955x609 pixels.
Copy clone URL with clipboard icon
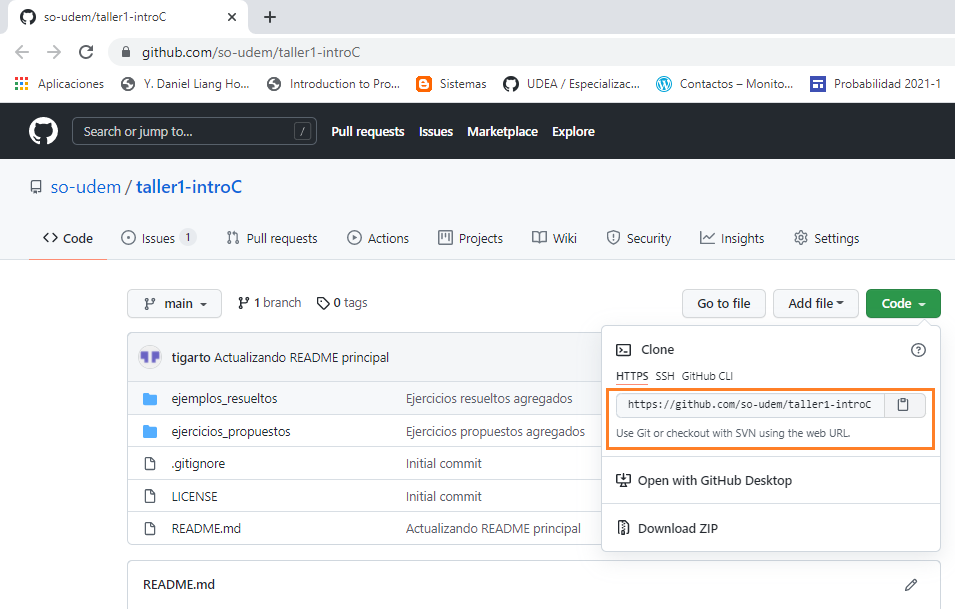pos(903,404)
